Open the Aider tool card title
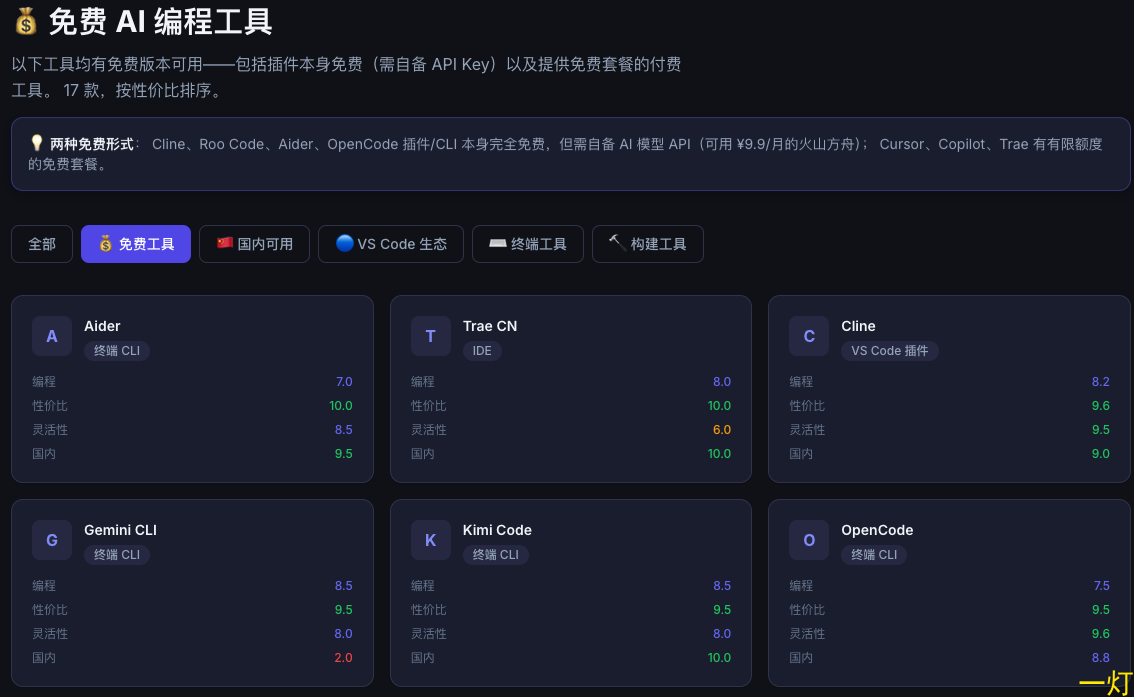The image size is (1134, 697). (x=102, y=326)
